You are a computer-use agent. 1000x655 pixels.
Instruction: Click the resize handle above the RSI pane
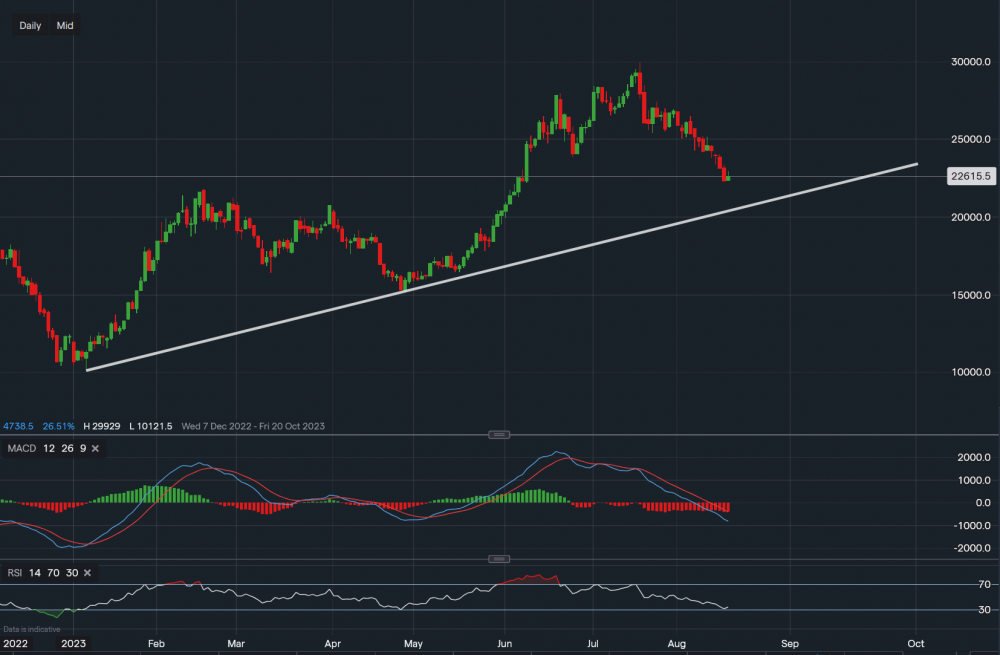point(499,559)
